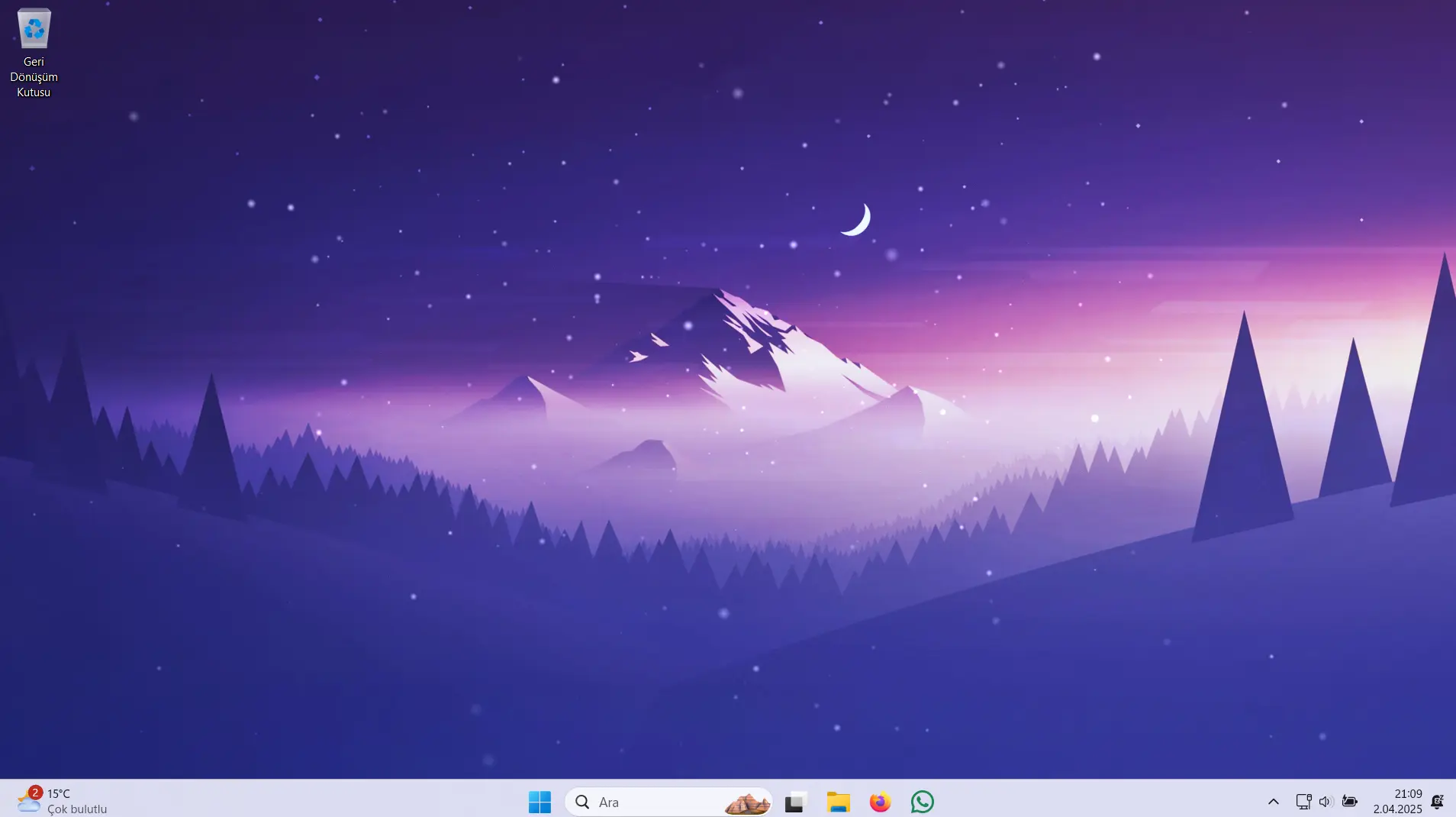Launch File Explorer from the taskbar
This screenshot has height=817, width=1456.
[838, 802]
